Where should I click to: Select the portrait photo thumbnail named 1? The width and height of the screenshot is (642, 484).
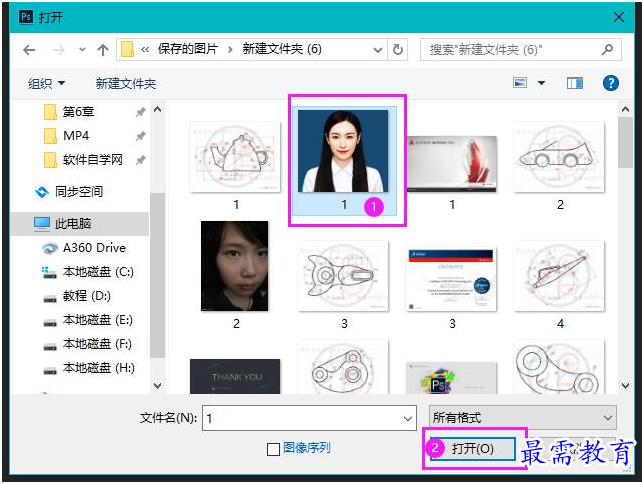point(344,160)
